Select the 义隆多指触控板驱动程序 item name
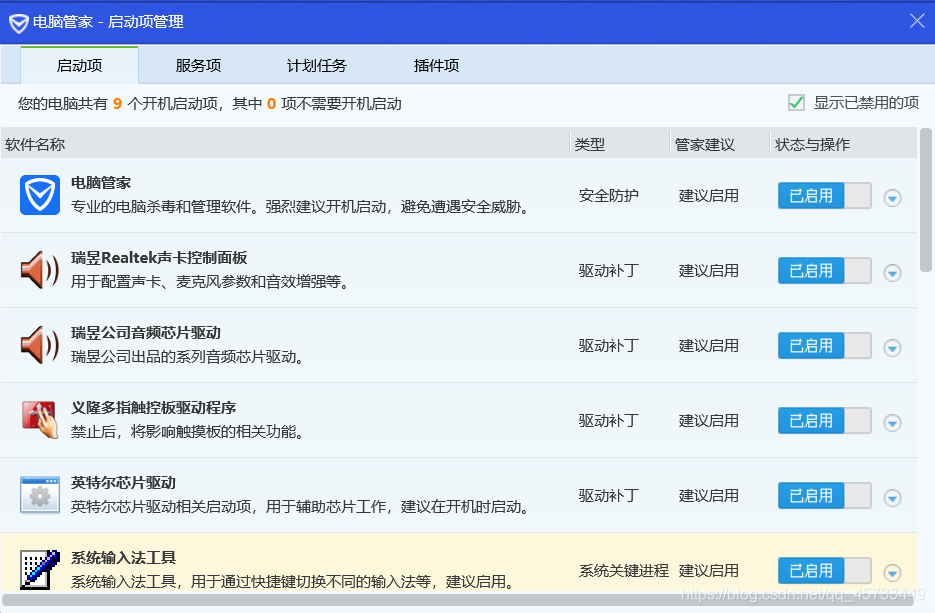 tap(154, 408)
